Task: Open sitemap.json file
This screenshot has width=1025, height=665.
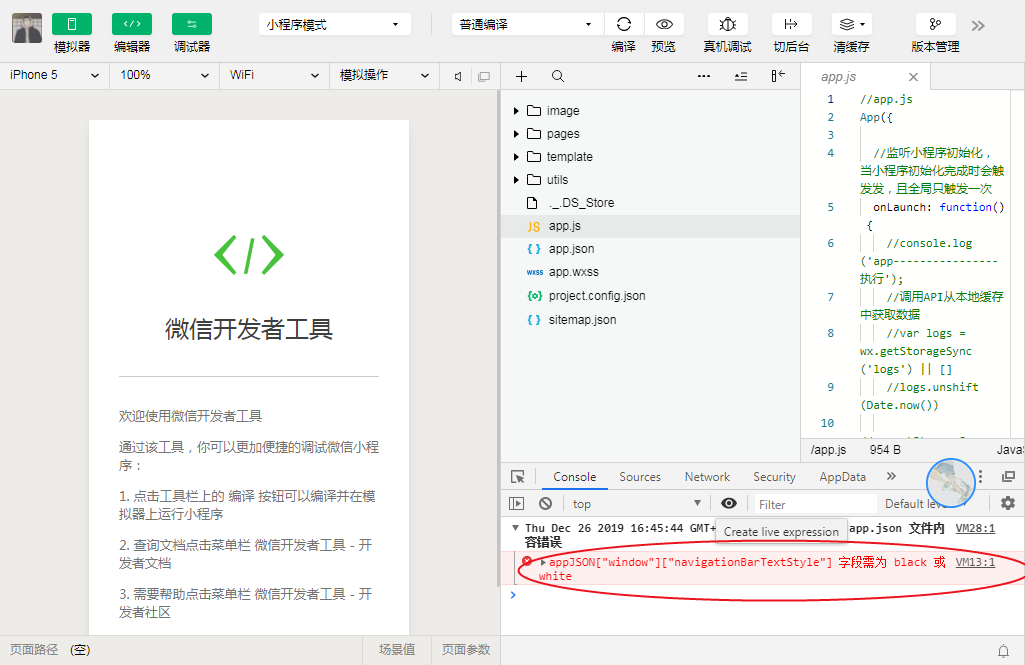Action: pyautogui.click(x=650, y=319)
